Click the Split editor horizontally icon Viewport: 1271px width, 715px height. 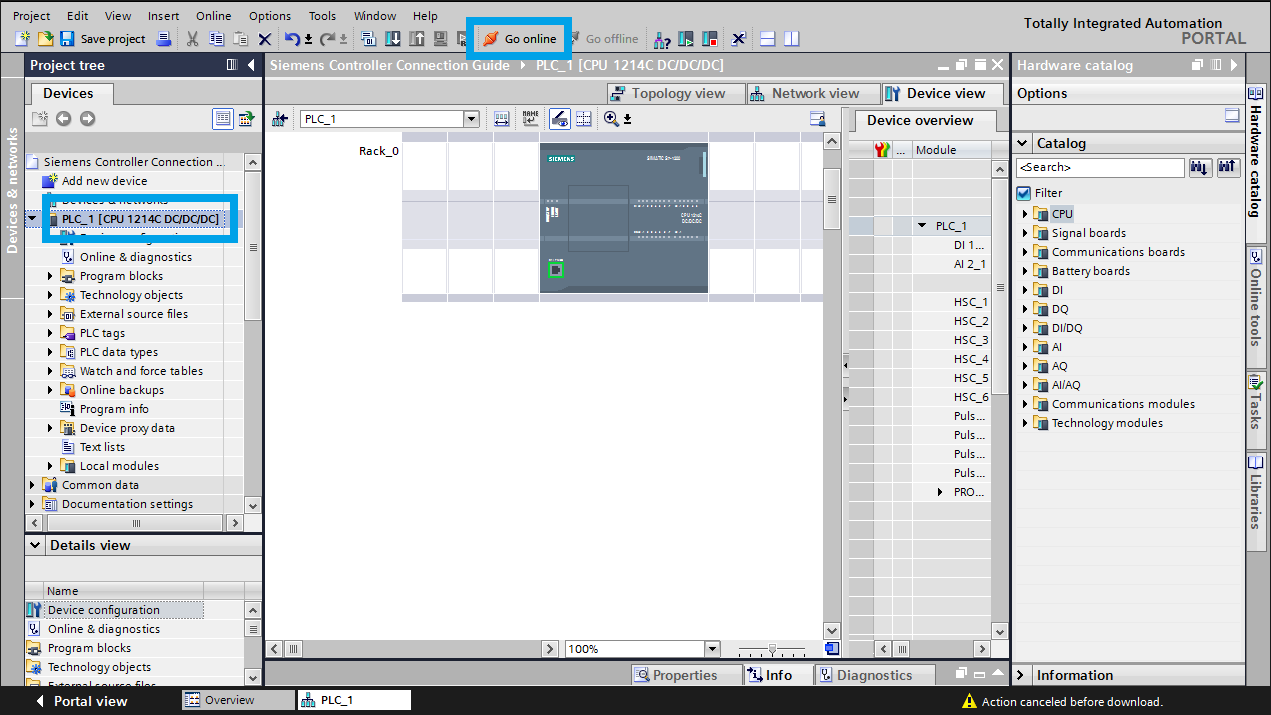point(768,39)
